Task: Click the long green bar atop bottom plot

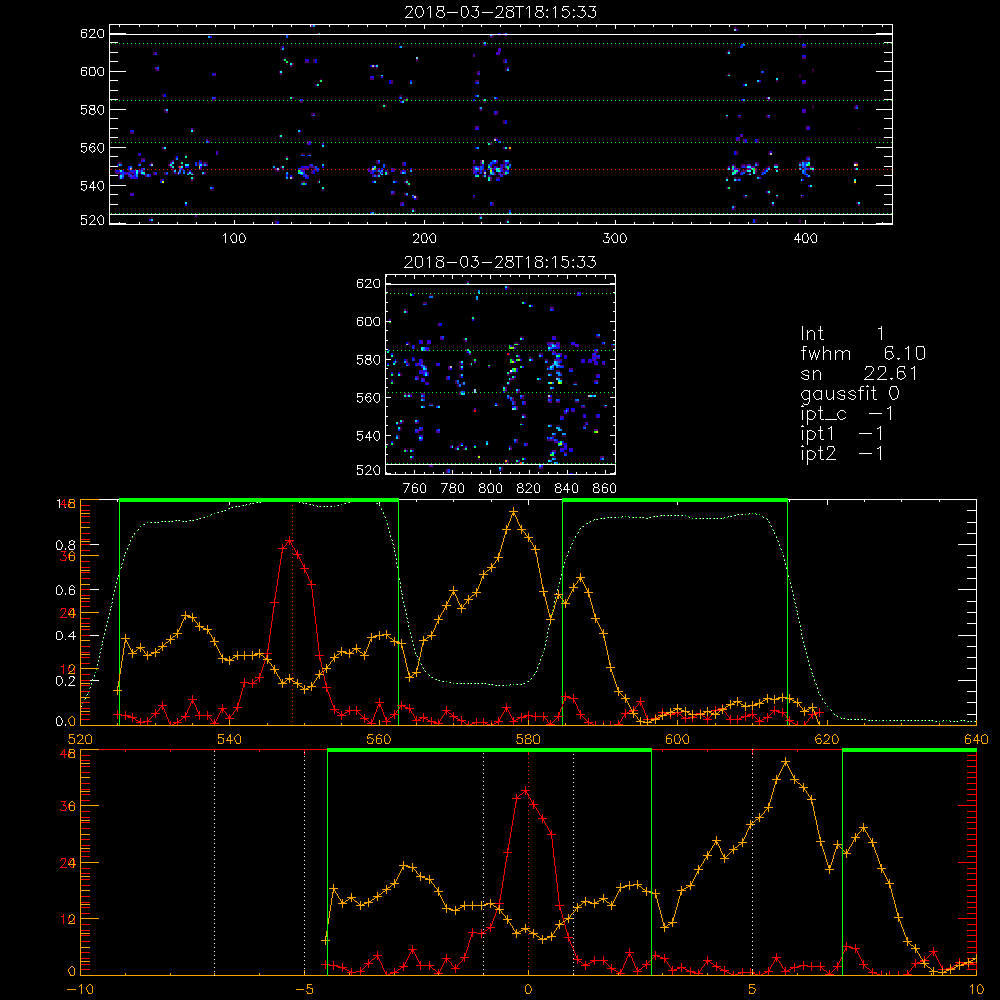Action: pos(489,751)
